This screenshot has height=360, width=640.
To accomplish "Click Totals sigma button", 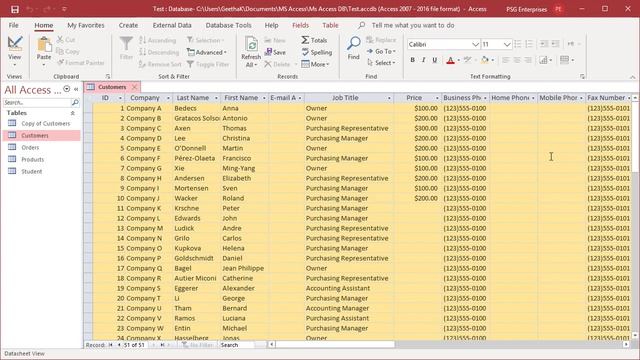I will (x=314, y=40).
